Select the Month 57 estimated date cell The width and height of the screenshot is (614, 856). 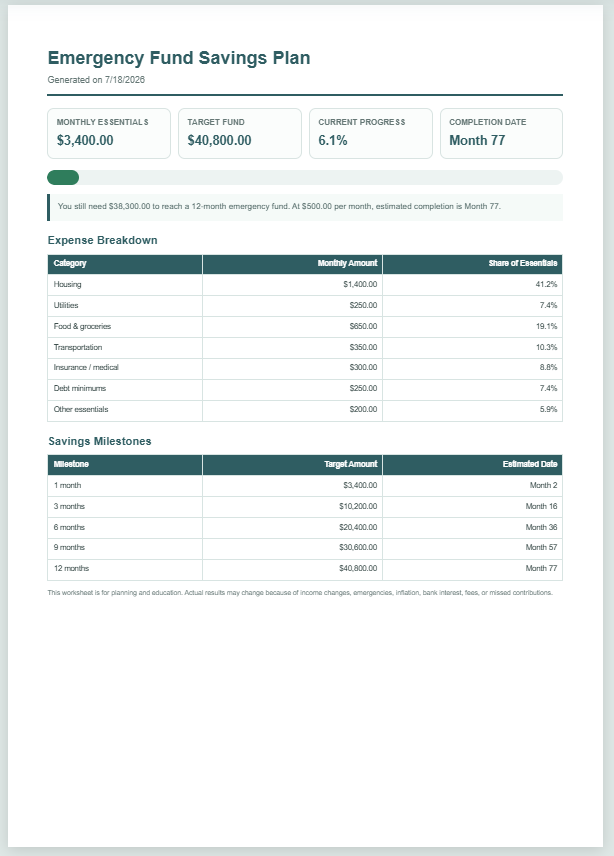tap(473, 548)
